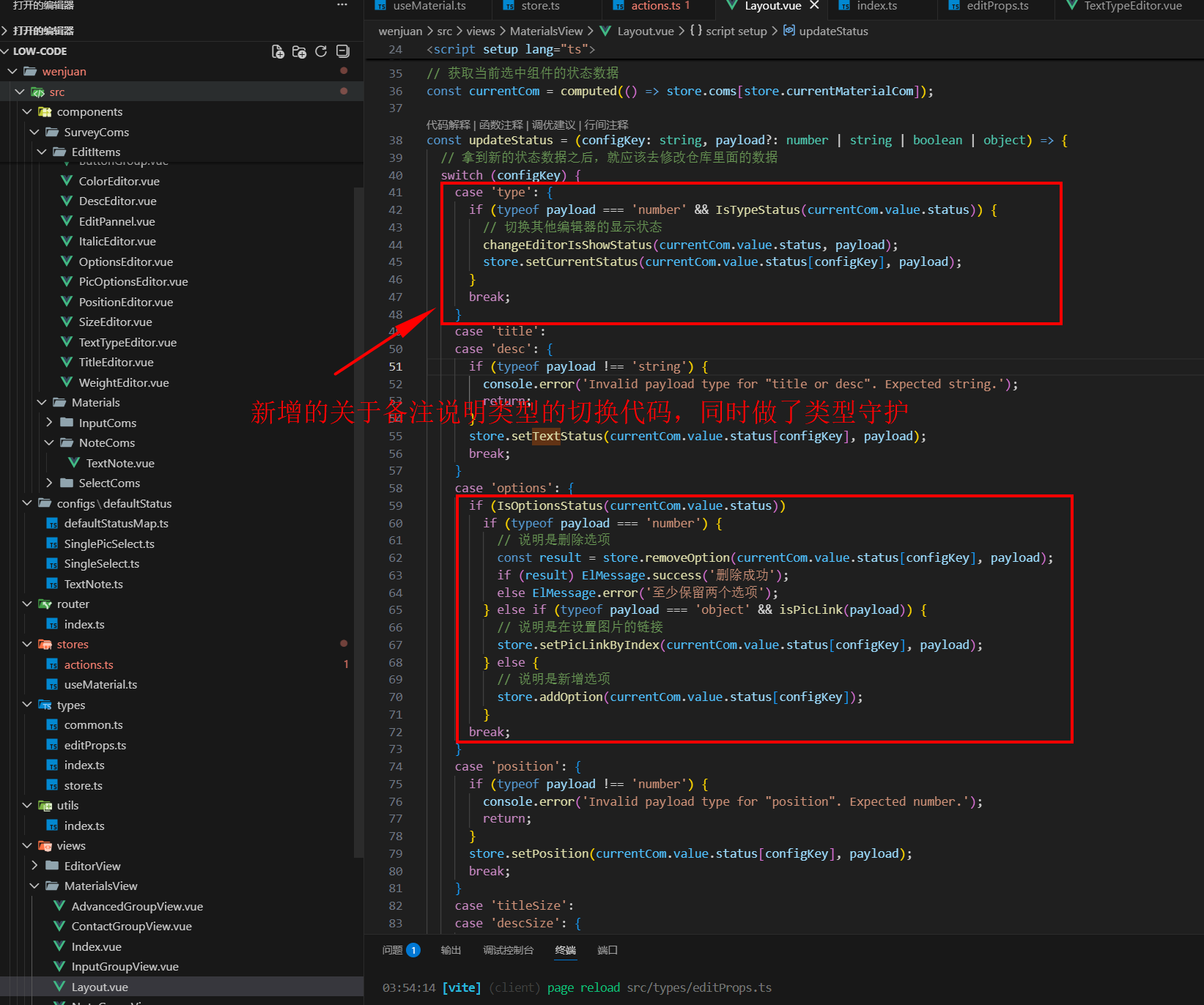1204x1005 pixels.
Task: Click 代码解释 code lens link
Action: [448, 125]
